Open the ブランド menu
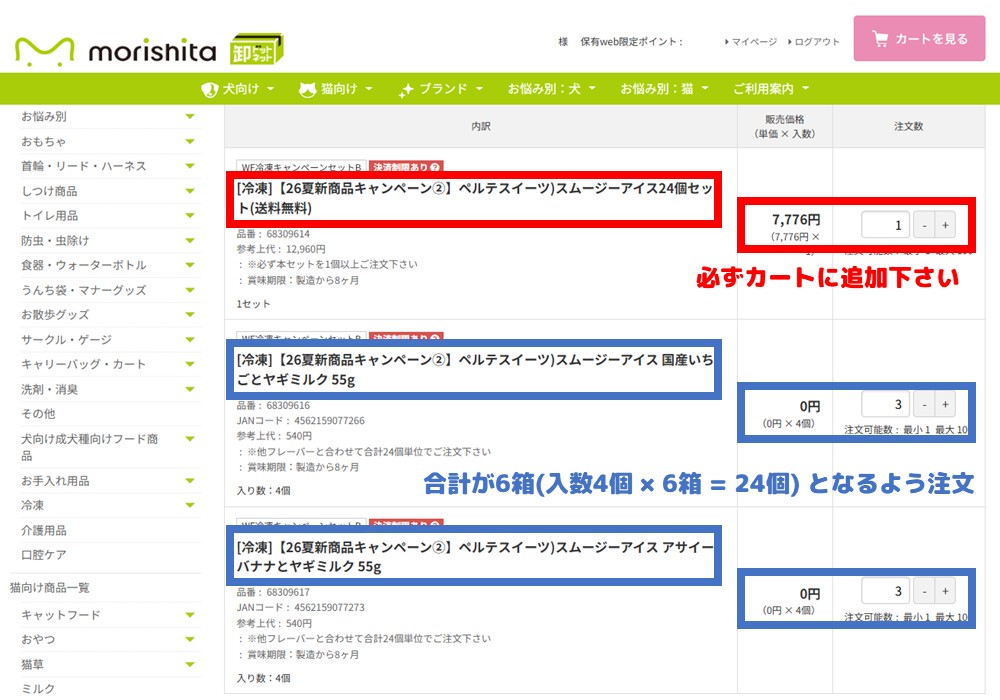This screenshot has height=700, width=1000. tap(440, 89)
